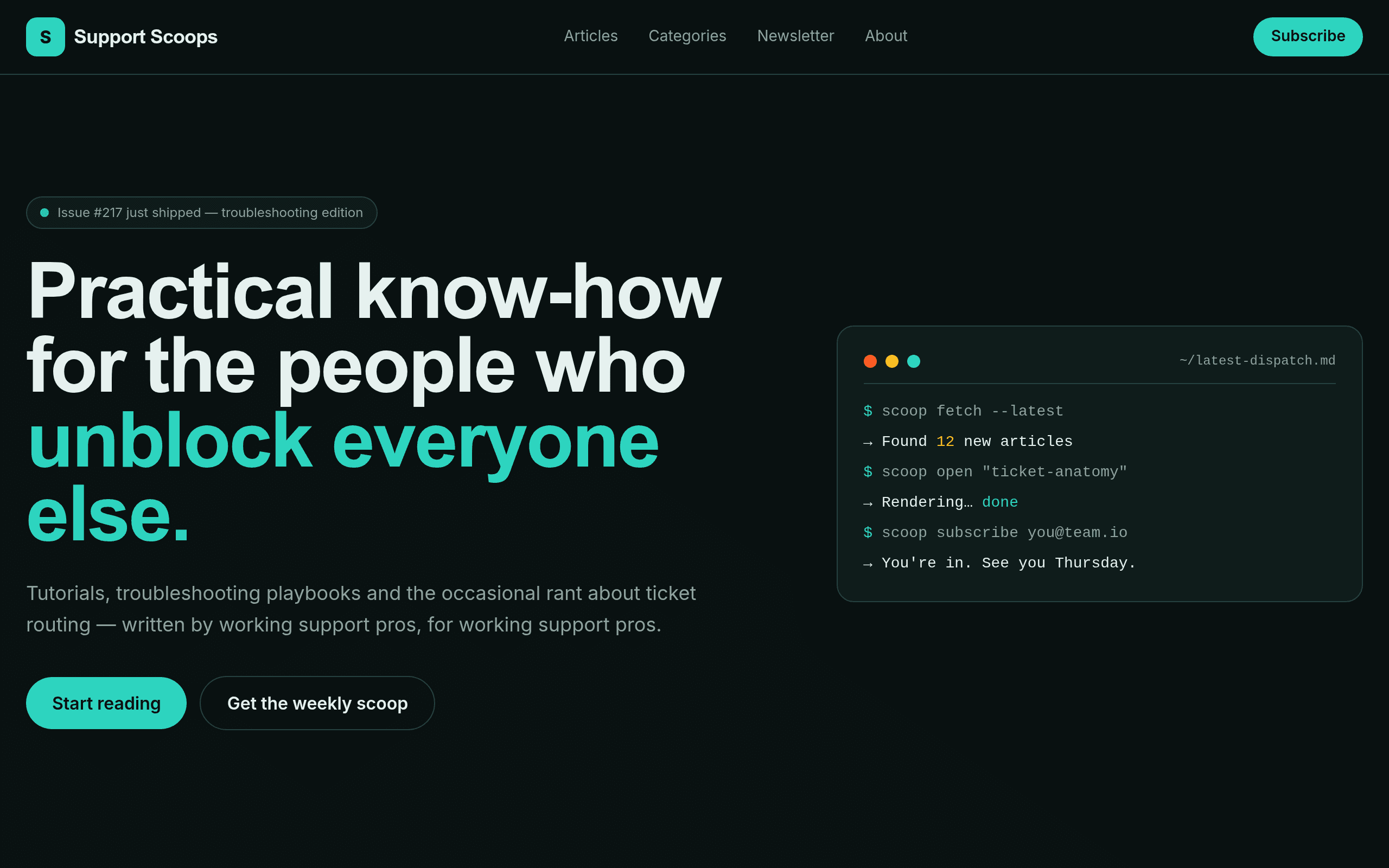Click the teal terminal window dot
The image size is (1389, 868).
tap(914, 361)
